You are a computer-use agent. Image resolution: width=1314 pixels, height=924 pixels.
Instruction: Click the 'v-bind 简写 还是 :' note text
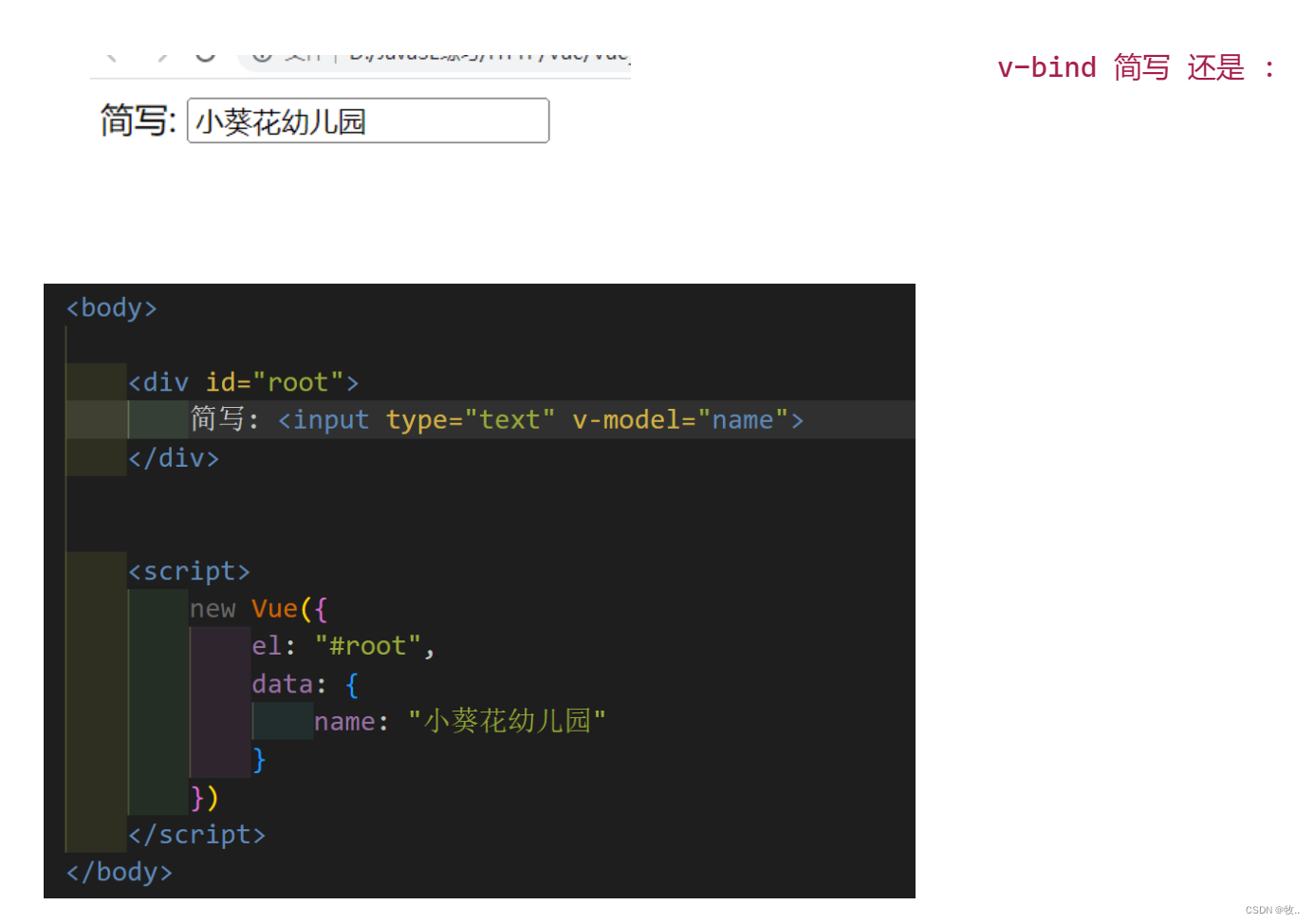tap(1136, 67)
